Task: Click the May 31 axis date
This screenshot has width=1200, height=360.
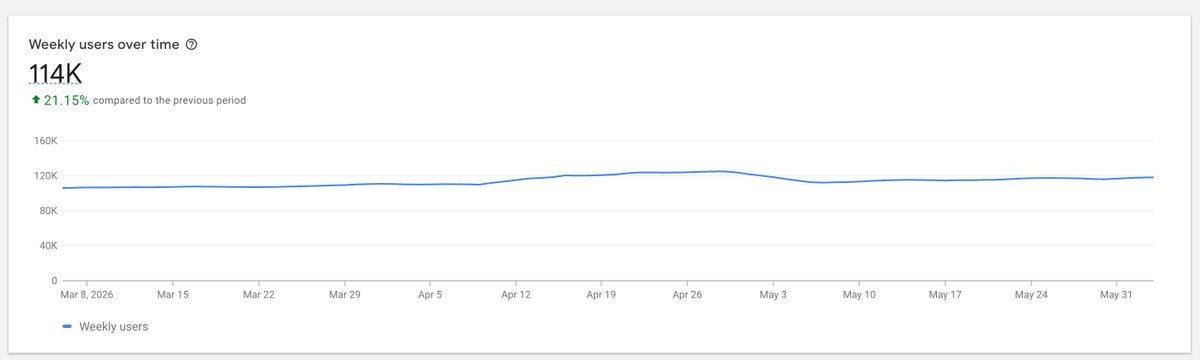Action: click(x=1116, y=295)
